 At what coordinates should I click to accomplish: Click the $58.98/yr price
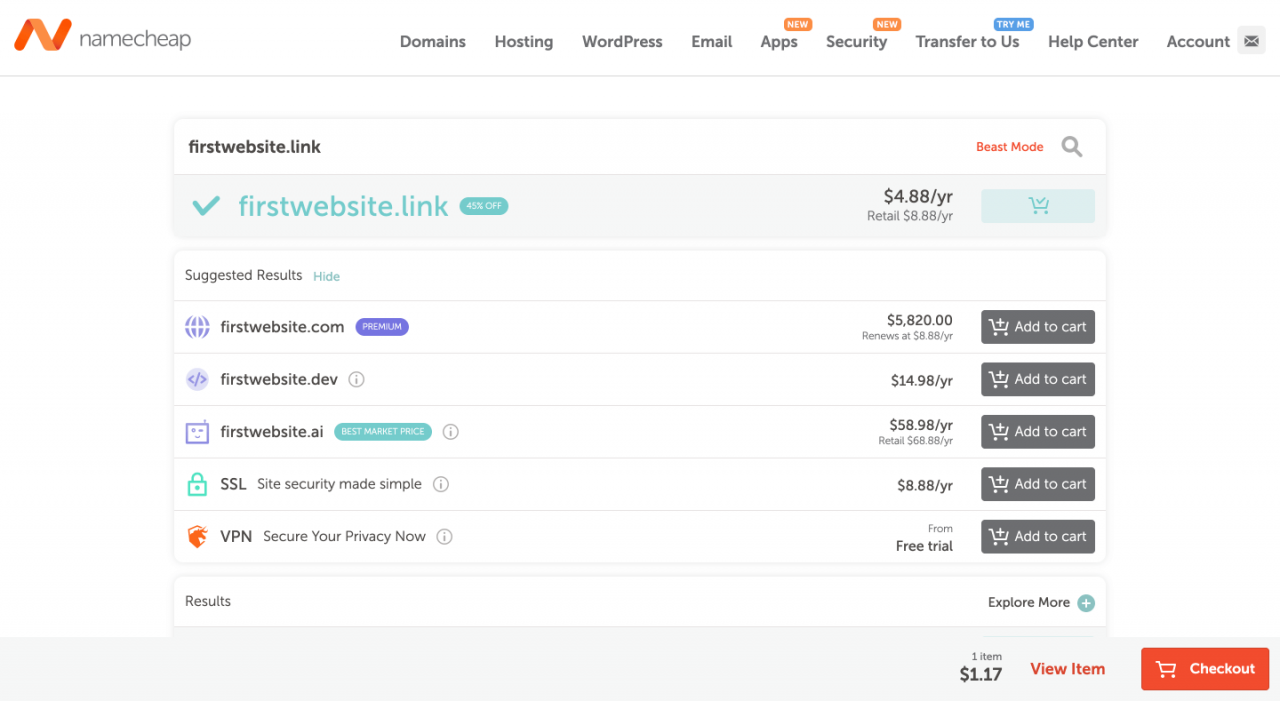[x=921, y=425]
